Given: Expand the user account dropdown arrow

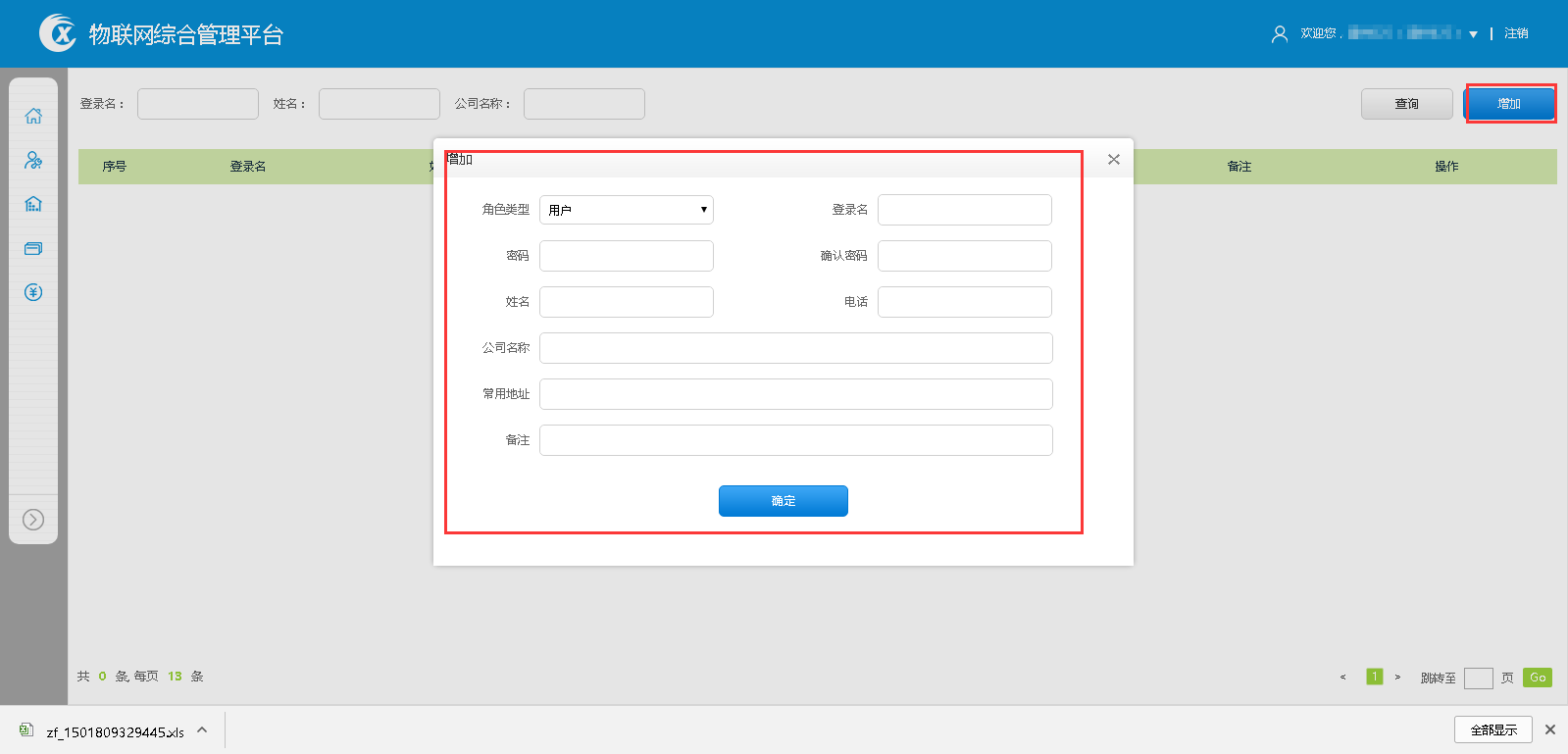Looking at the screenshot, I should coord(1473,34).
